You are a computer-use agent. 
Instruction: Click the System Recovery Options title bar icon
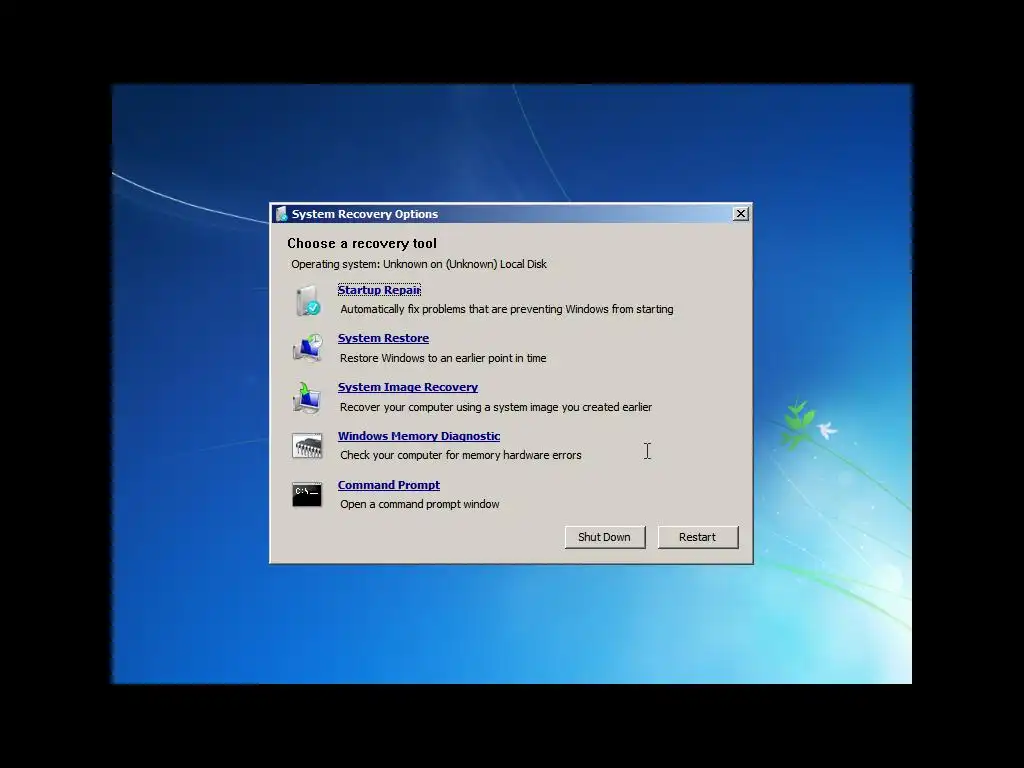click(x=281, y=214)
